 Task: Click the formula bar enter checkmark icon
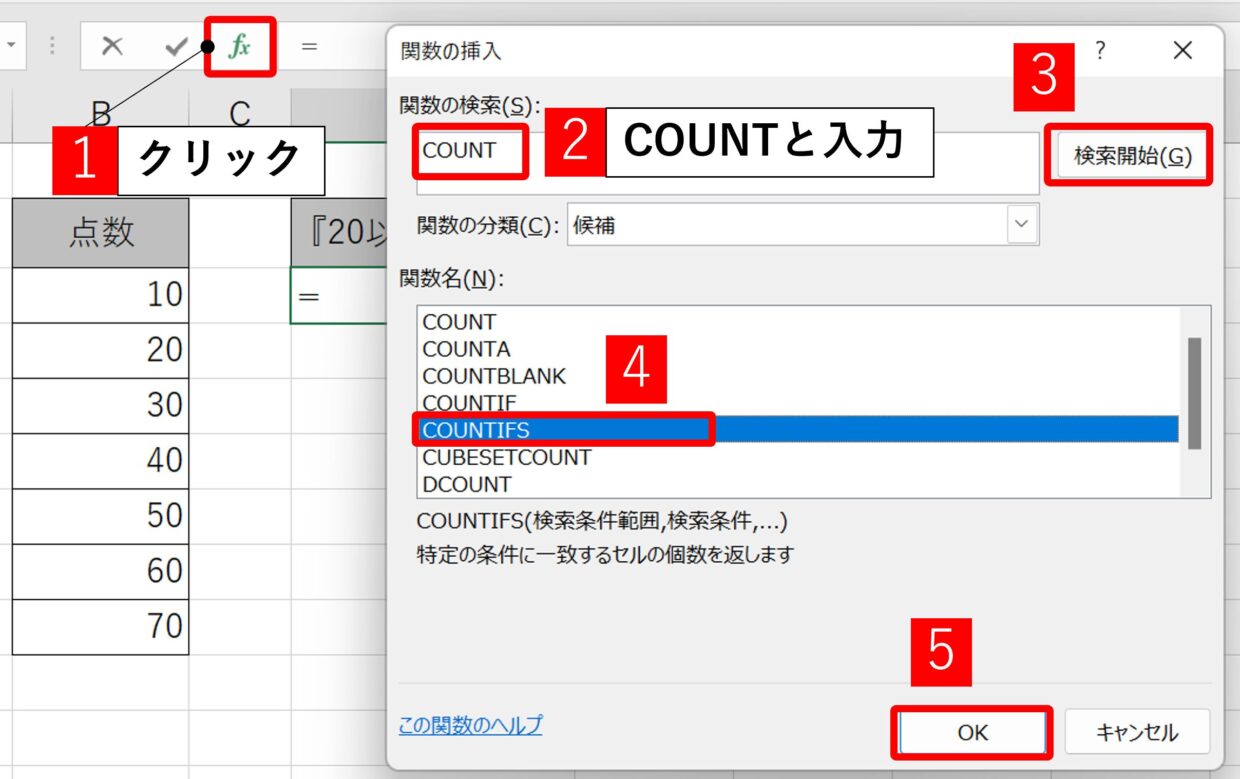(x=176, y=47)
